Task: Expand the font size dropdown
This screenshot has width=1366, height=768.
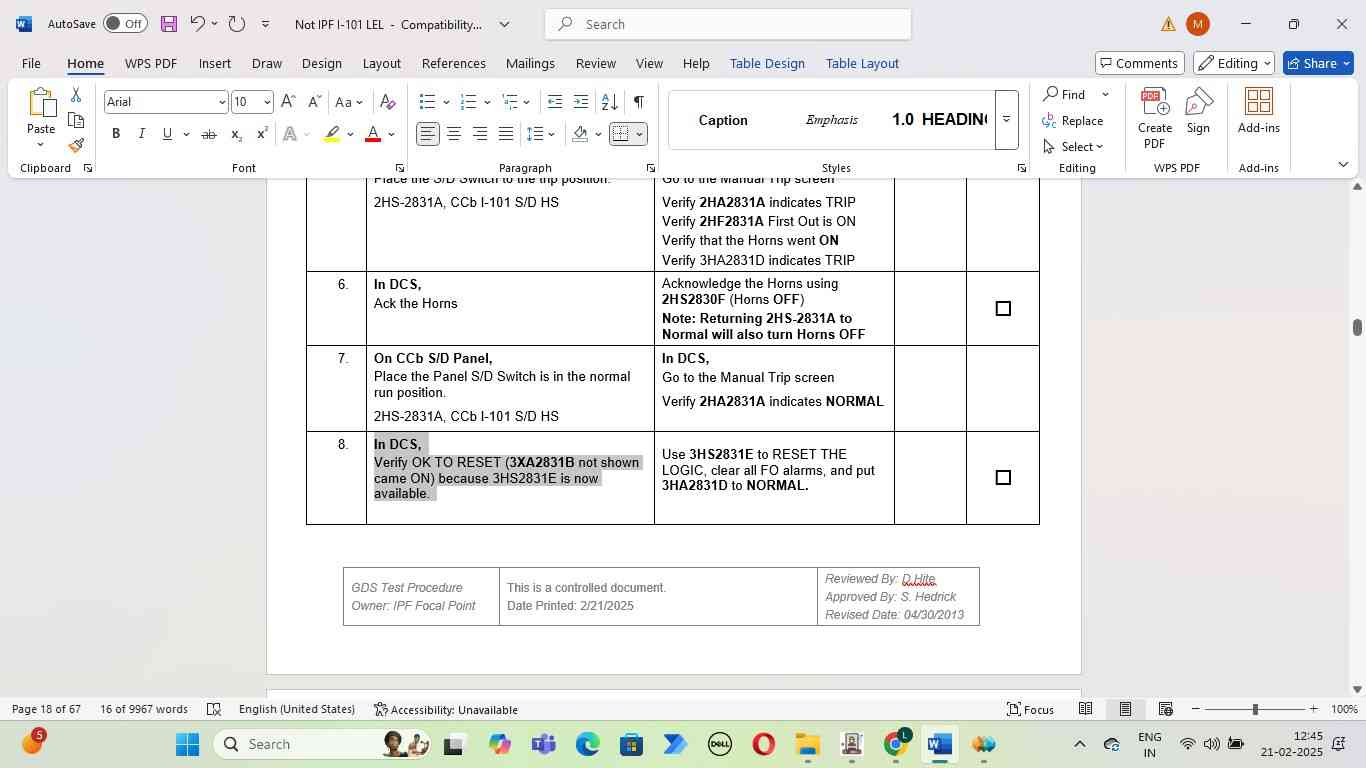Action: (267, 102)
